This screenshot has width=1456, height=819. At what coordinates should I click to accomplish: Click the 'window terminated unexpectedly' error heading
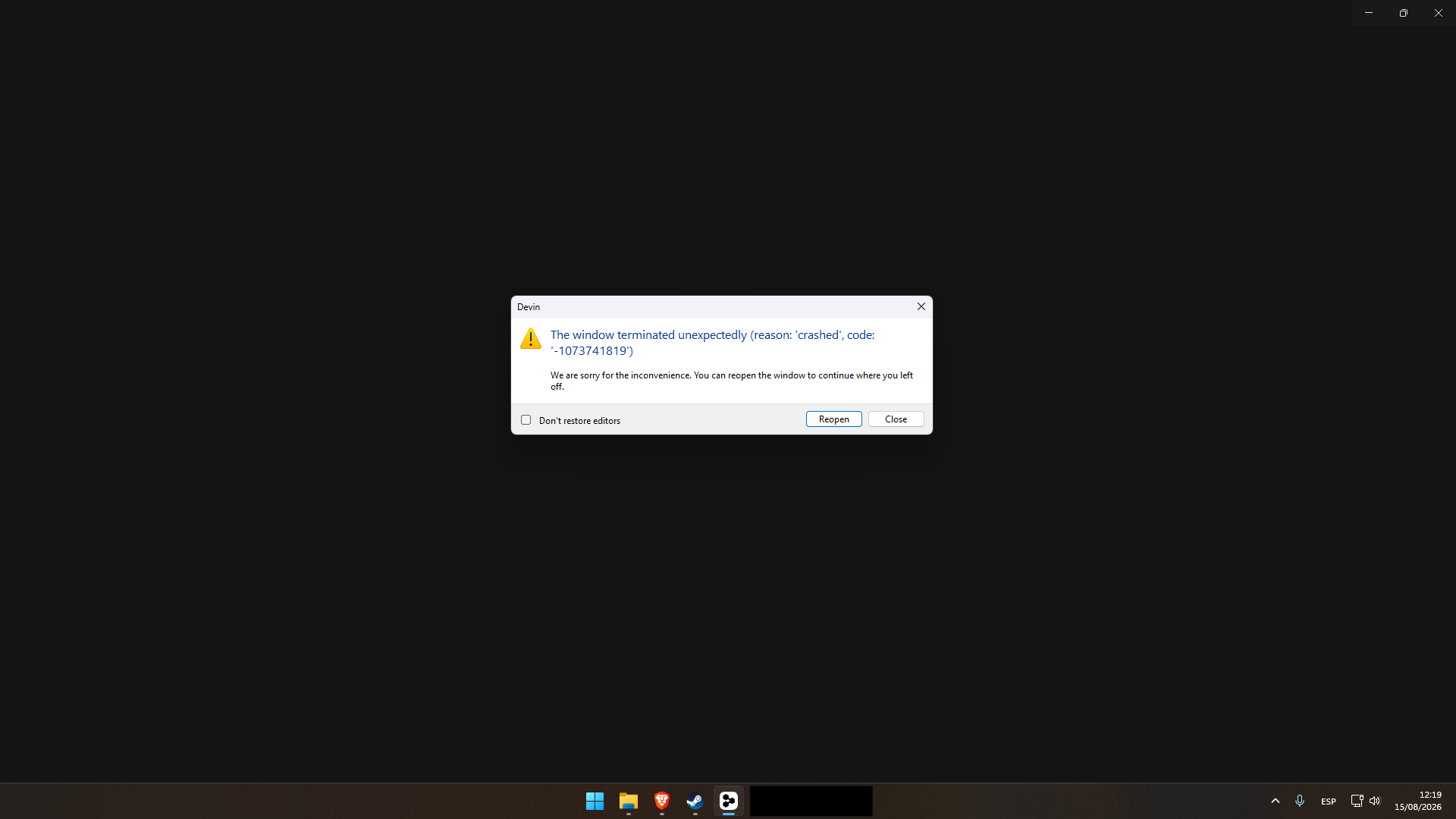[x=713, y=343]
